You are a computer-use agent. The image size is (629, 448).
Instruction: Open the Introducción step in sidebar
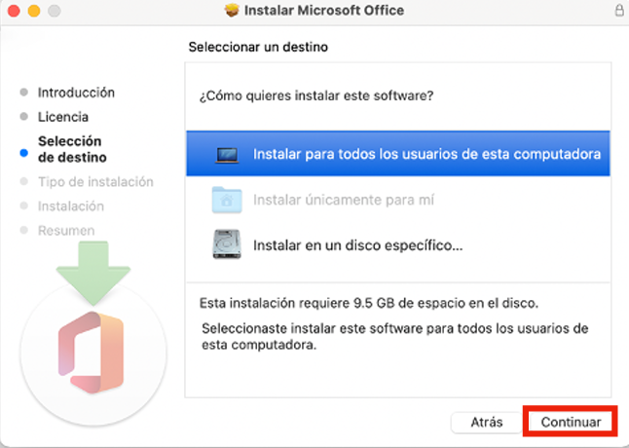point(76,92)
